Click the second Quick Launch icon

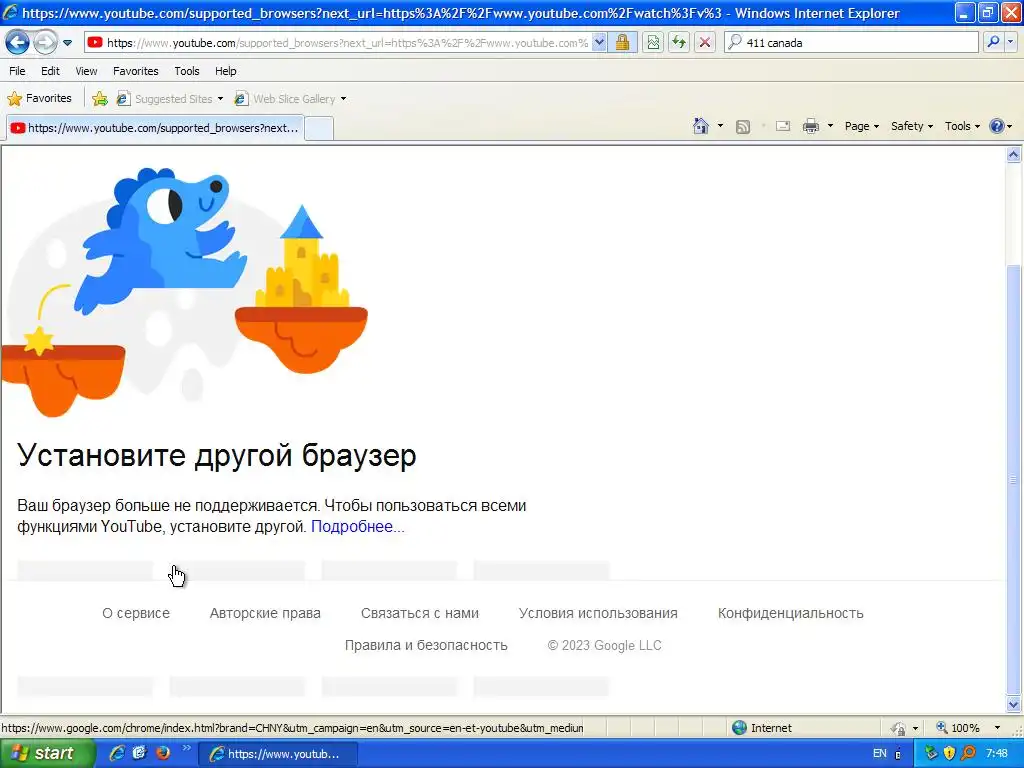(x=140, y=753)
